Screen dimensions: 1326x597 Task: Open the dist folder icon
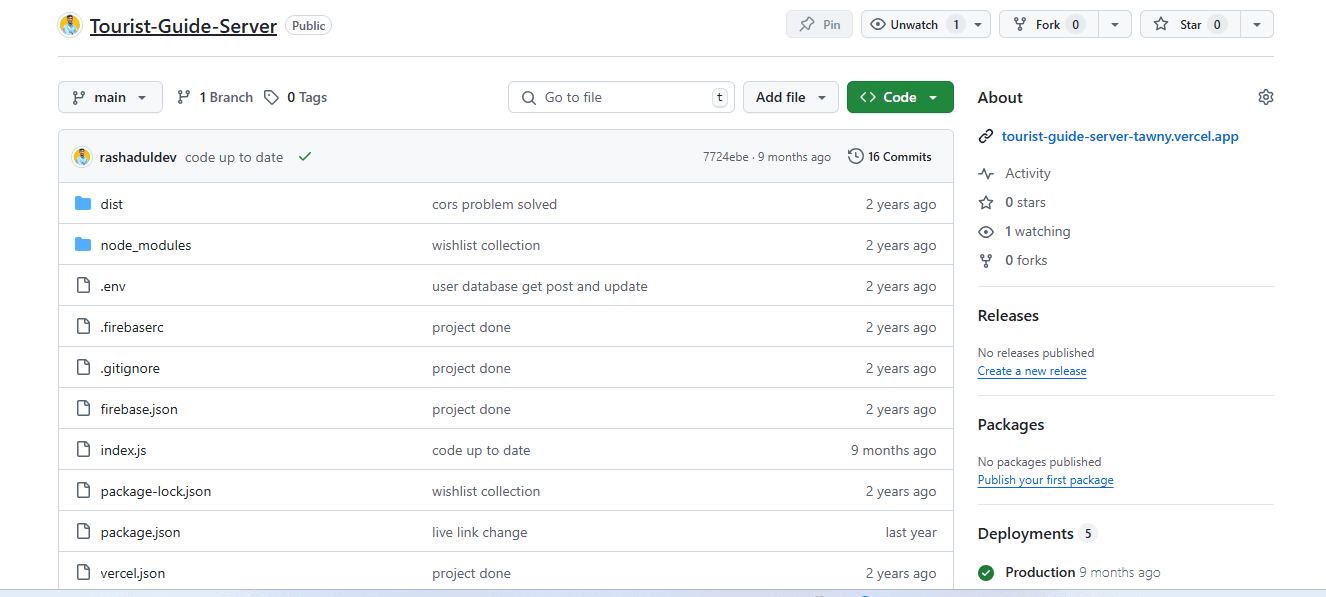click(83, 204)
